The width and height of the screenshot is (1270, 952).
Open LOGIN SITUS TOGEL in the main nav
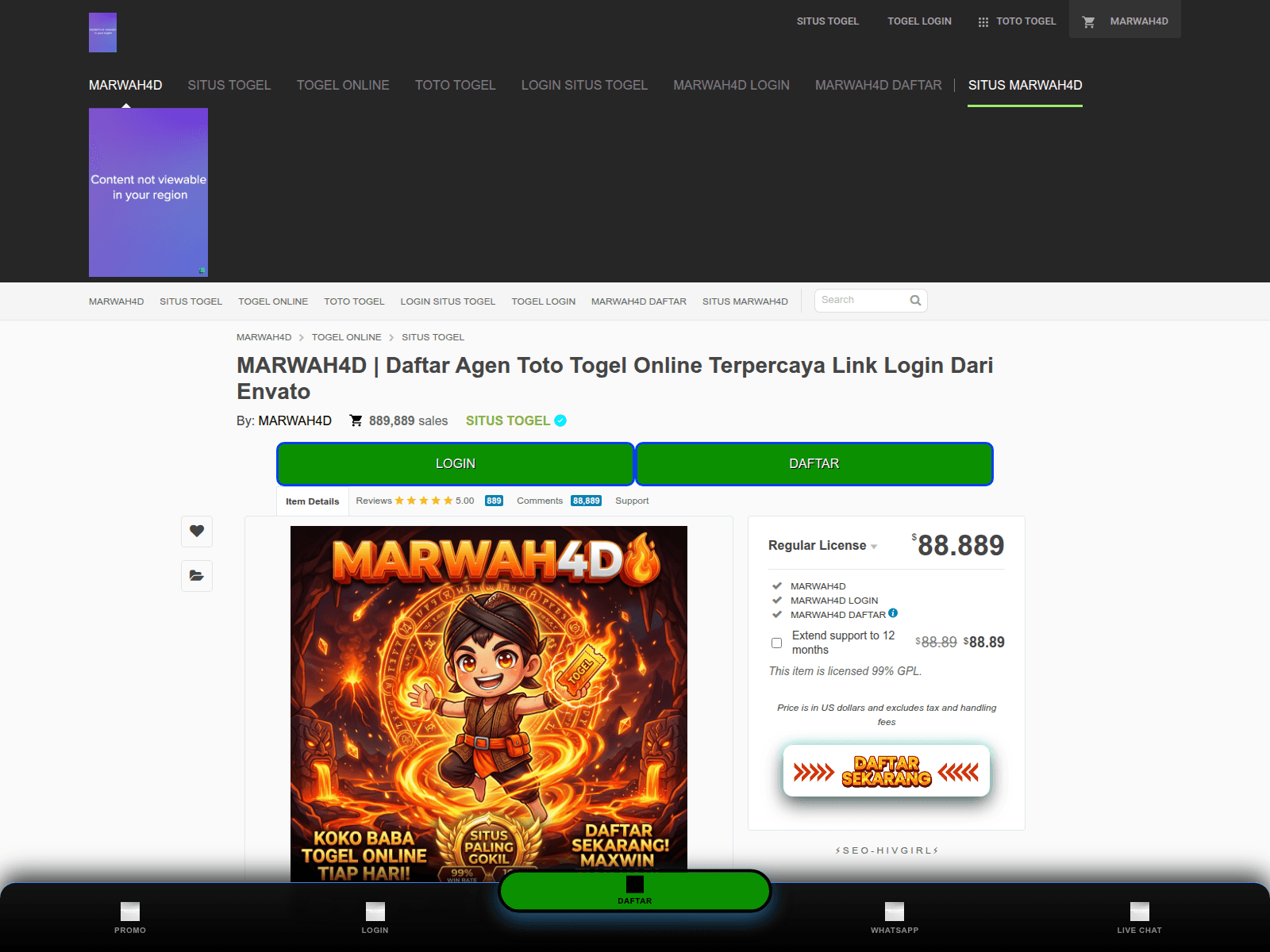click(584, 85)
